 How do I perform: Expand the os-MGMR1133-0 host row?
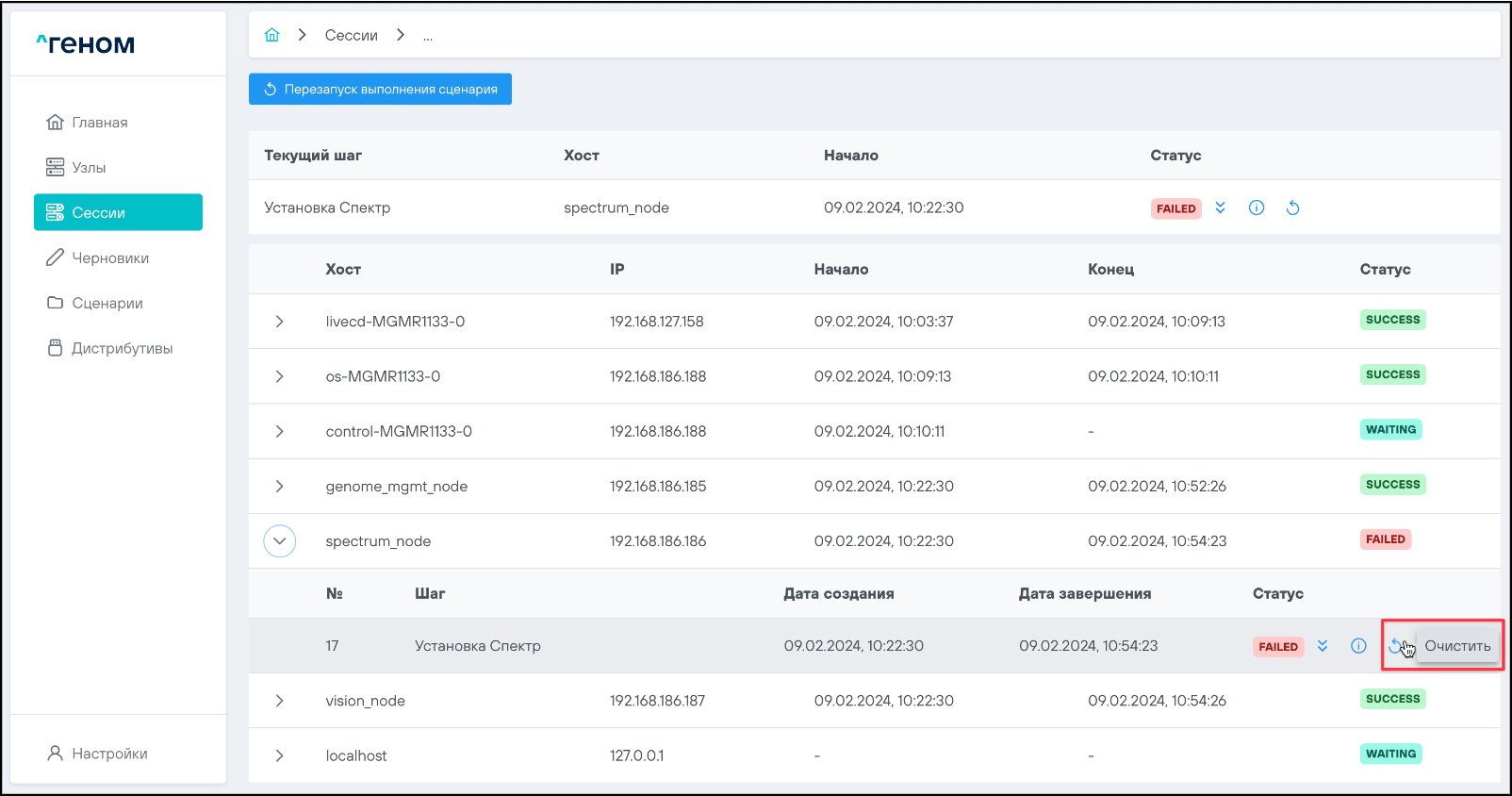point(280,376)
